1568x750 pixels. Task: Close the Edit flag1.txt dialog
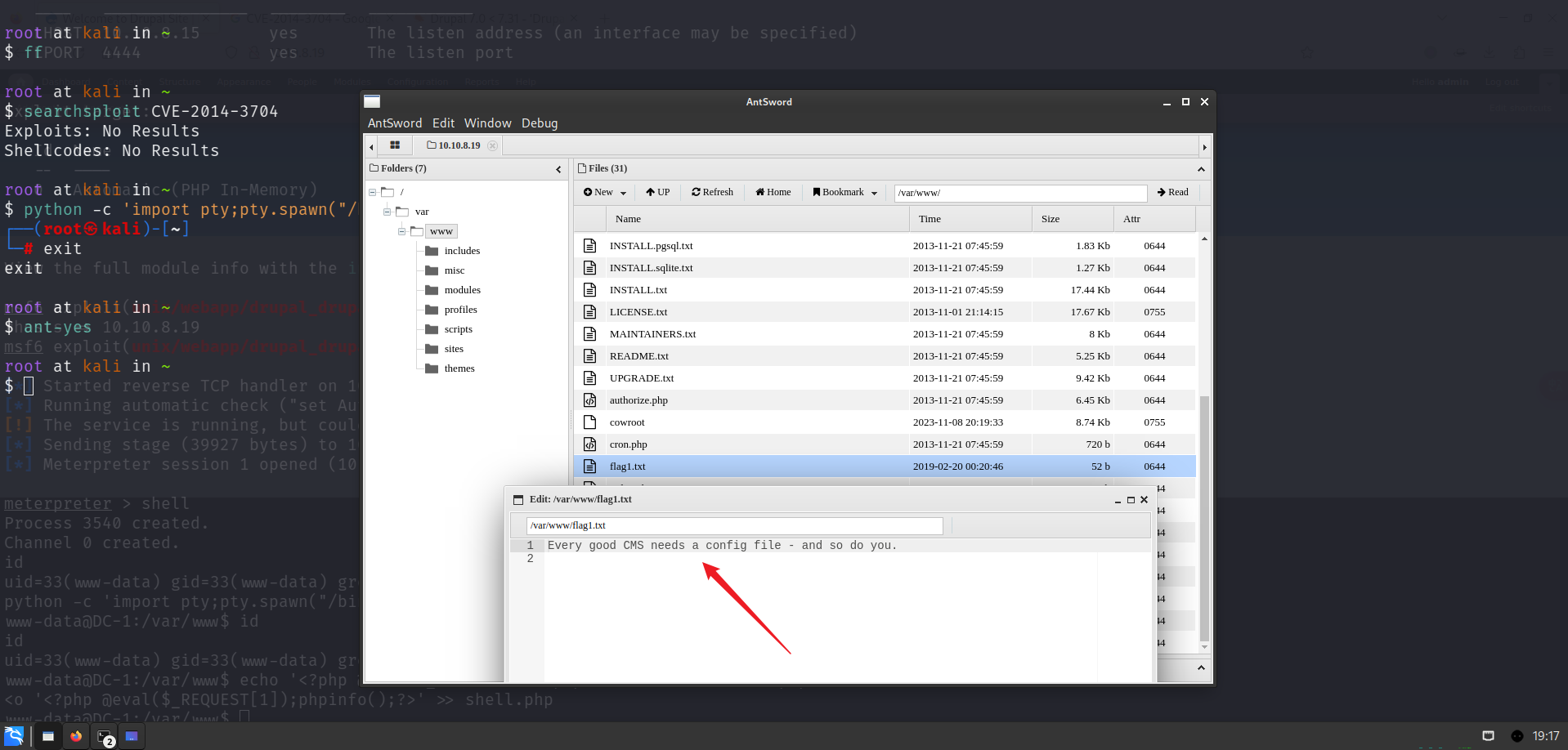coord(1144,500)
